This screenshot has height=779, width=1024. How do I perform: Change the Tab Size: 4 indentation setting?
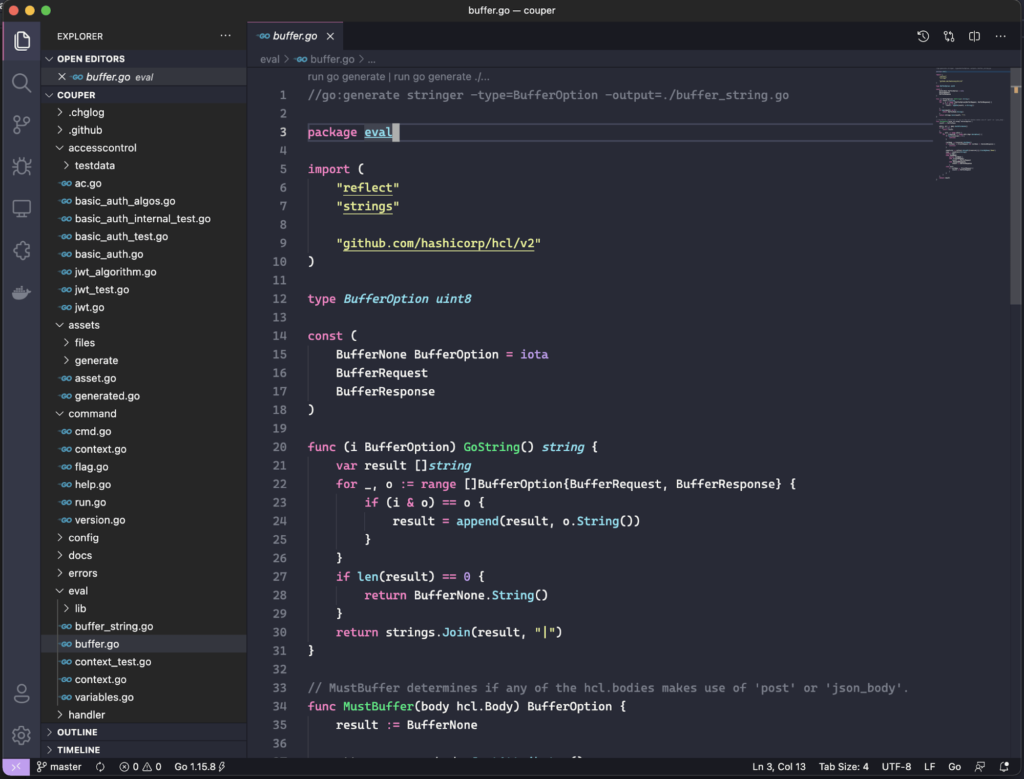pos(844,767)
